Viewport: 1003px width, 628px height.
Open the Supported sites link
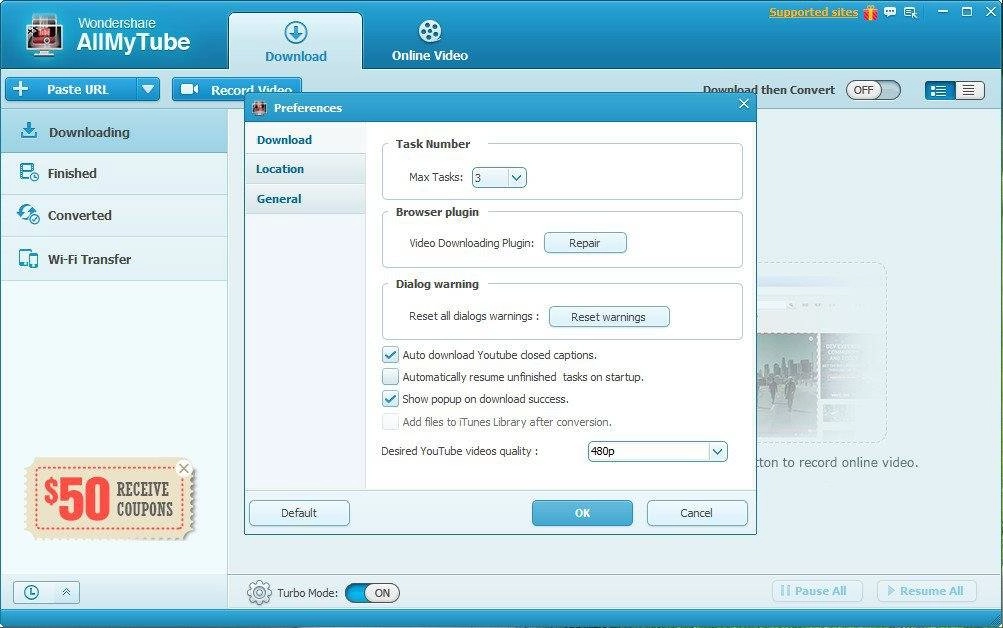(813, 12)
